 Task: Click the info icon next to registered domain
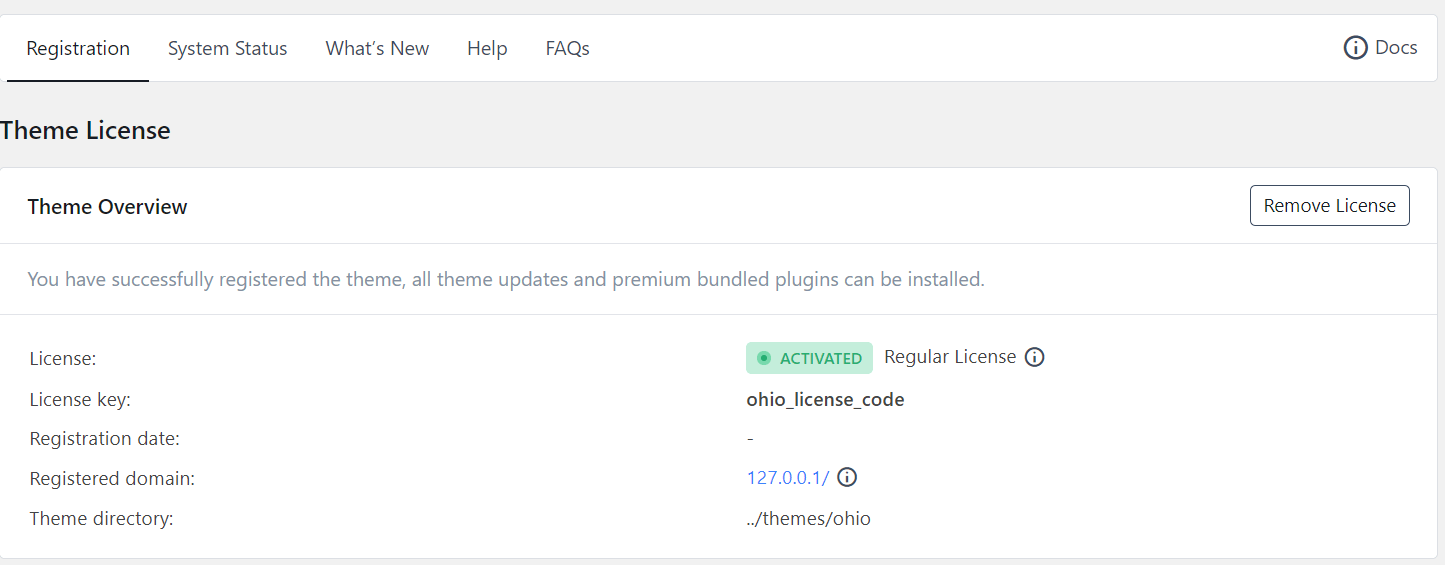[x=847, y=477]
